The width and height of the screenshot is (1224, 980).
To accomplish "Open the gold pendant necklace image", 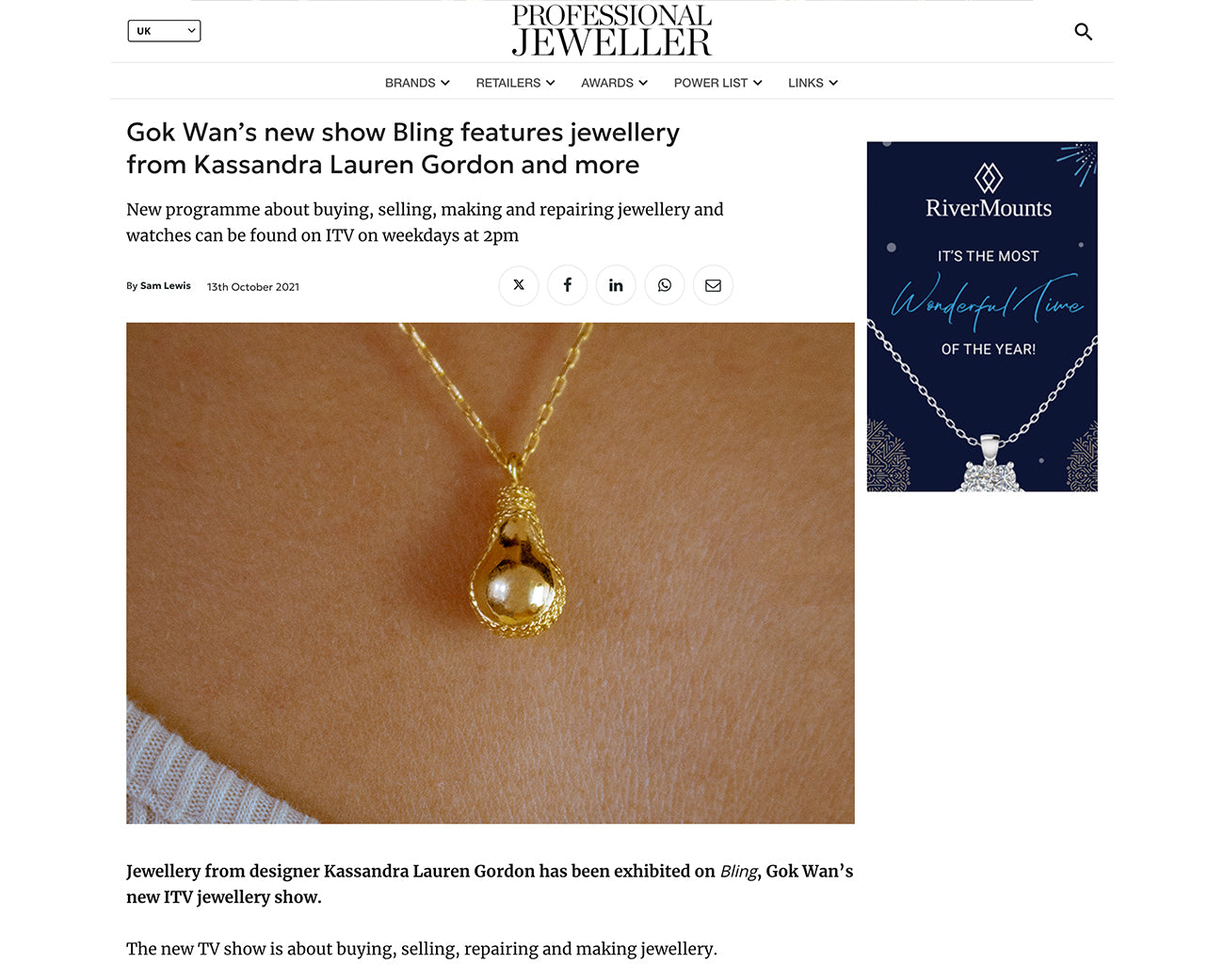I will pos(491,573).
